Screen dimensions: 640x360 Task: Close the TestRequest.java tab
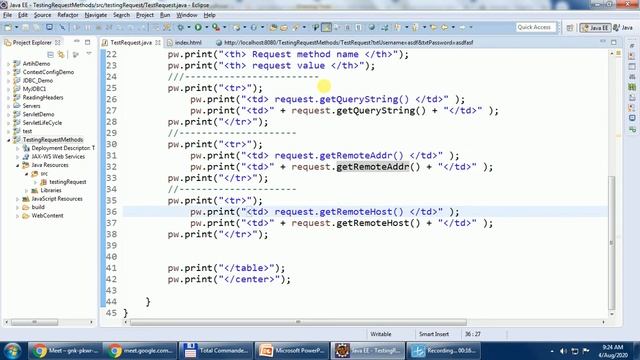pos(158,42)
